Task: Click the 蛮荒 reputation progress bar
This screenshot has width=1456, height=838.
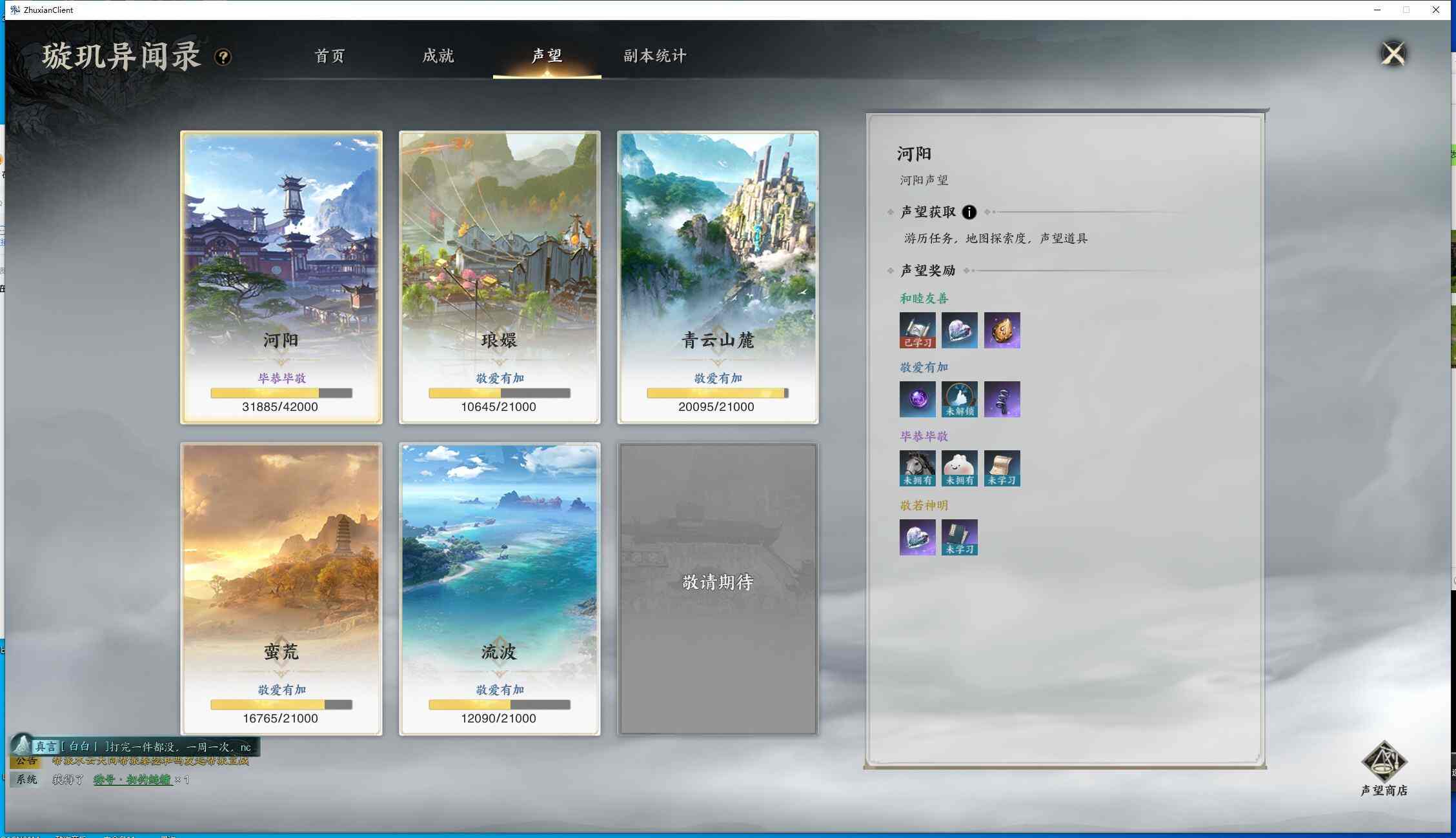Action: coord(281,704)
